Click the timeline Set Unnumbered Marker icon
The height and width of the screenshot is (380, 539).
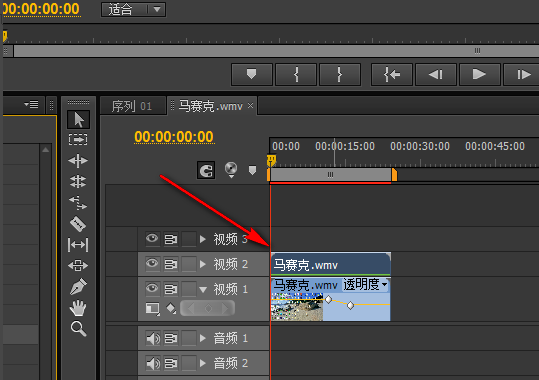pos(252,170)
